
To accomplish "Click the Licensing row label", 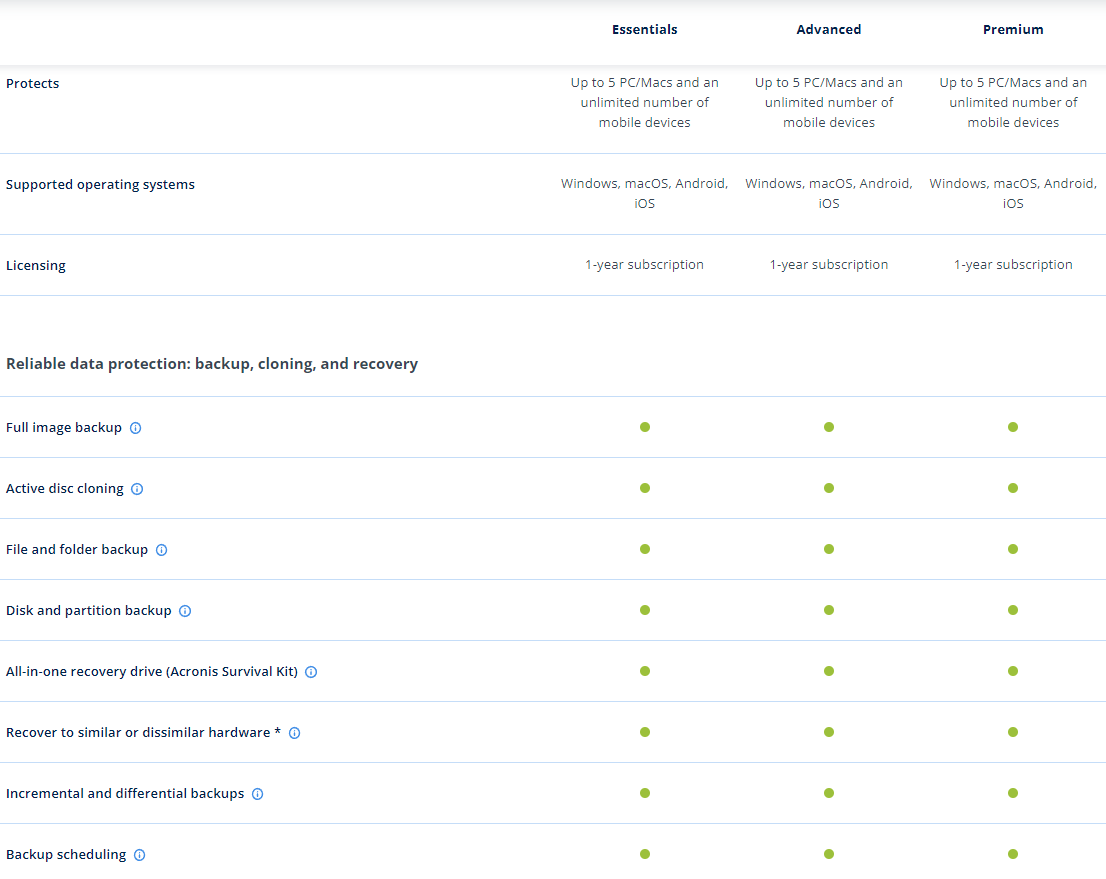I will 36,266.
